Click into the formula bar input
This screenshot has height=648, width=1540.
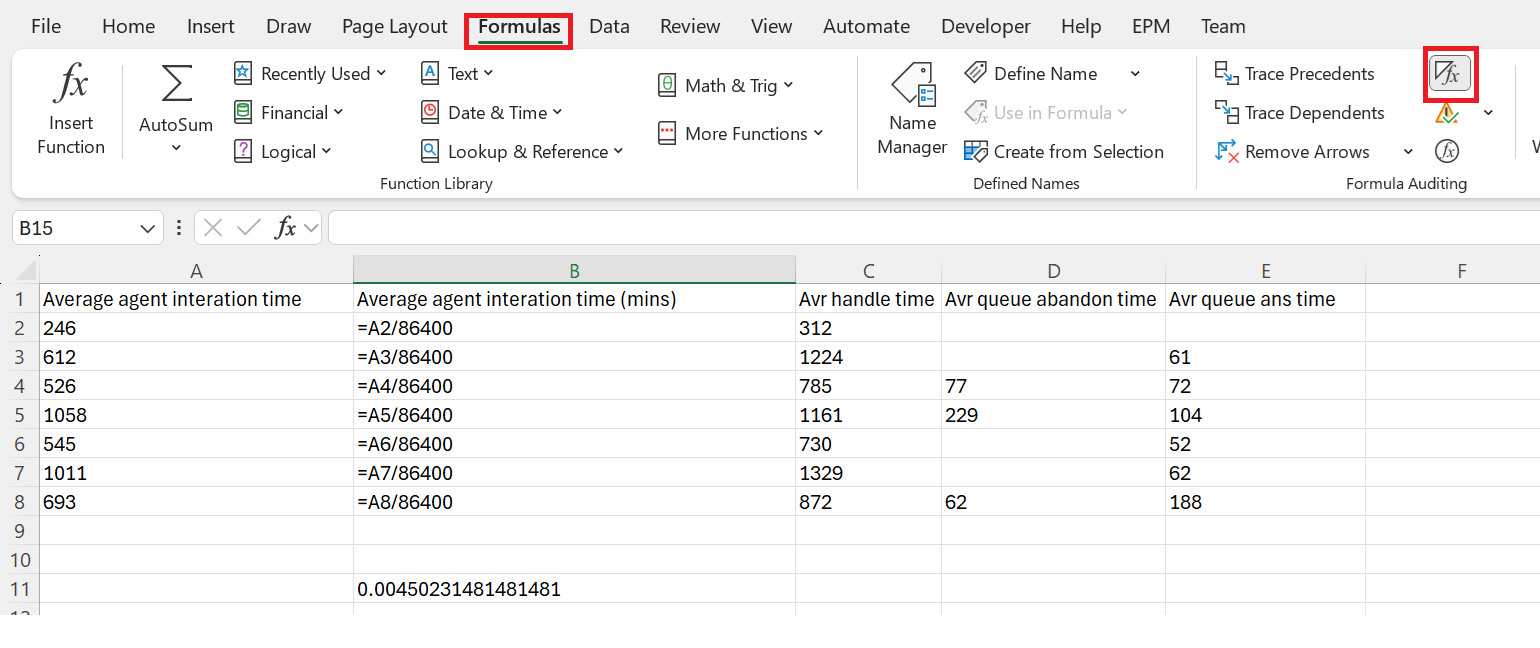coord(934,228)
